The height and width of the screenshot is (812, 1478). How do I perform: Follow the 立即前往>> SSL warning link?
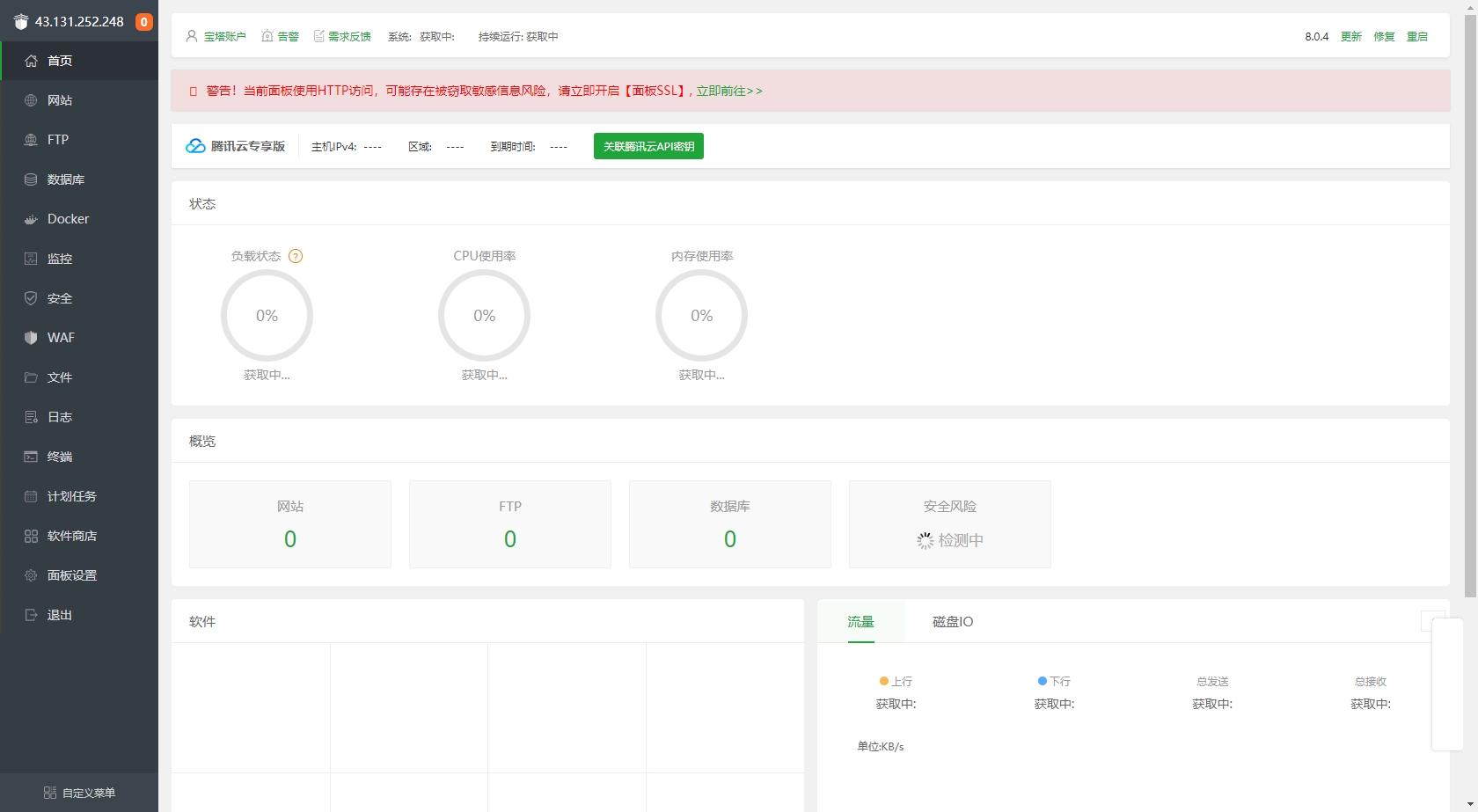point(729,91)
